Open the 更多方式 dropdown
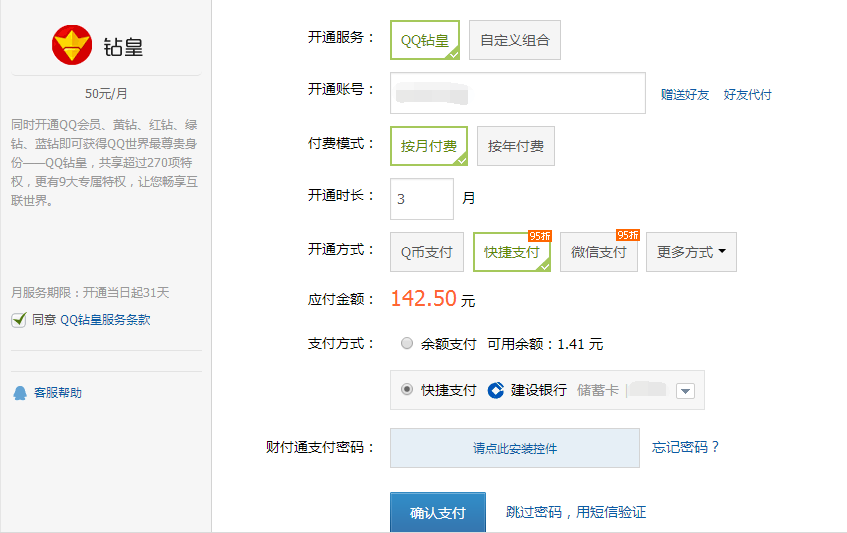The width and height of the screenshot is (847, 533). [691, 252]
